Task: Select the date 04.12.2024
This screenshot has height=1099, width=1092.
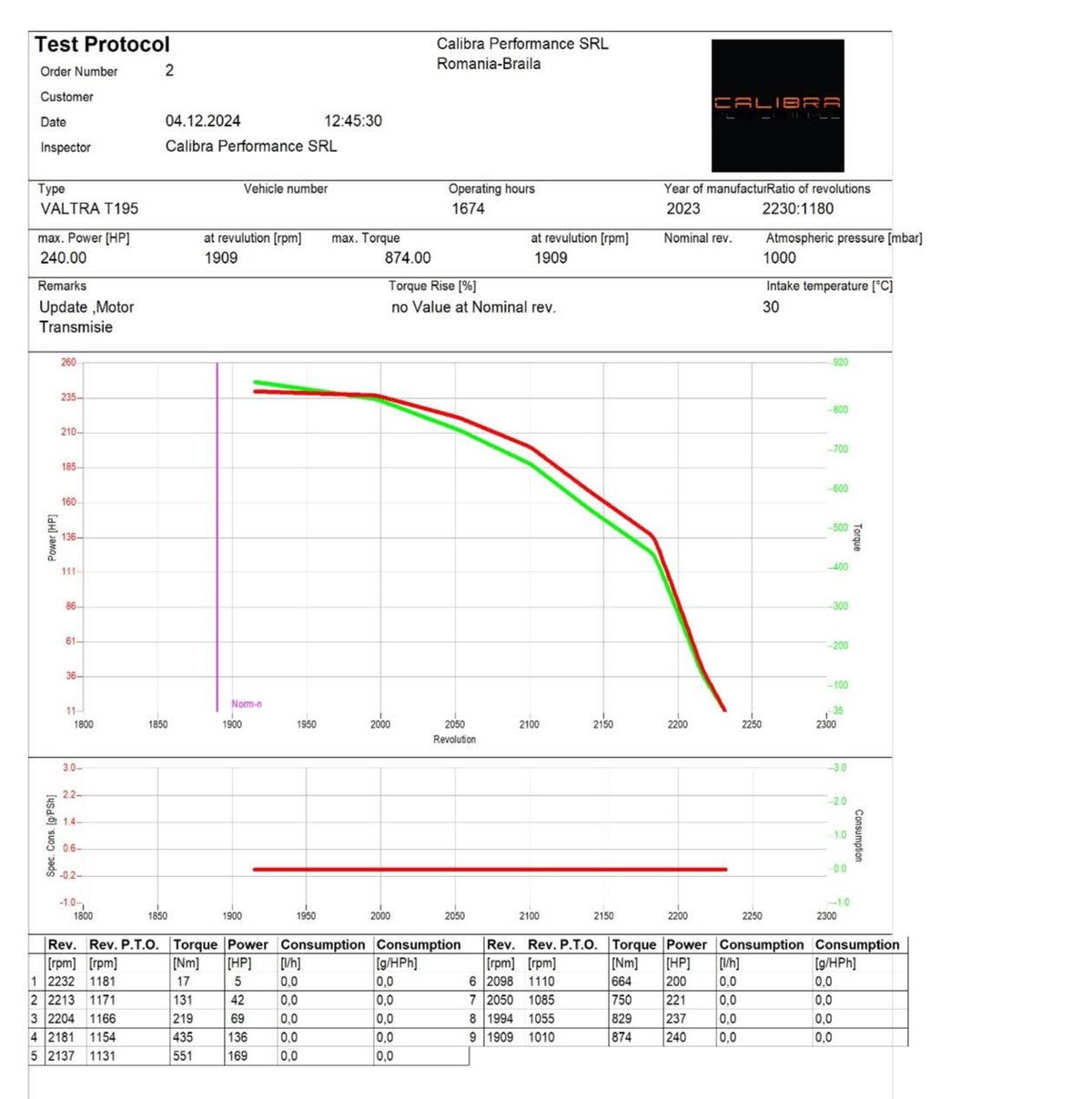Action: pos(203,121)
